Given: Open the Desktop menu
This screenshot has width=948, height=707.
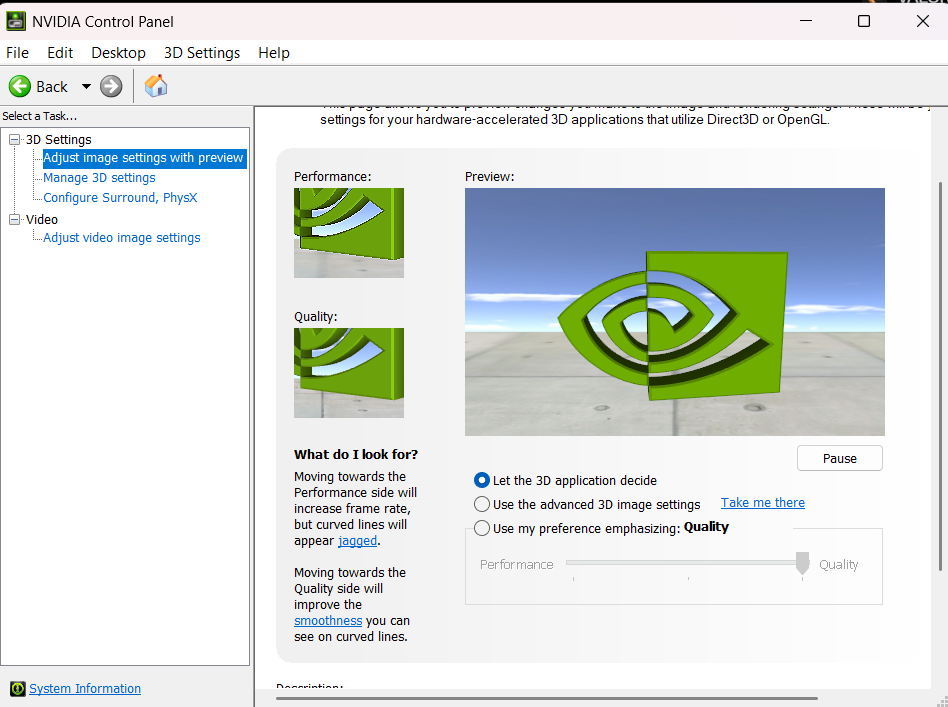Looking at the screenshot, I should [118, 53].
